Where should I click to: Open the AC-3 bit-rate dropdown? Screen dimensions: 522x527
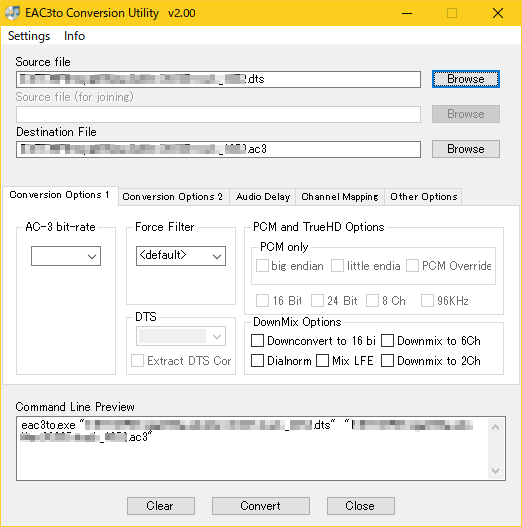pos(66,256)
